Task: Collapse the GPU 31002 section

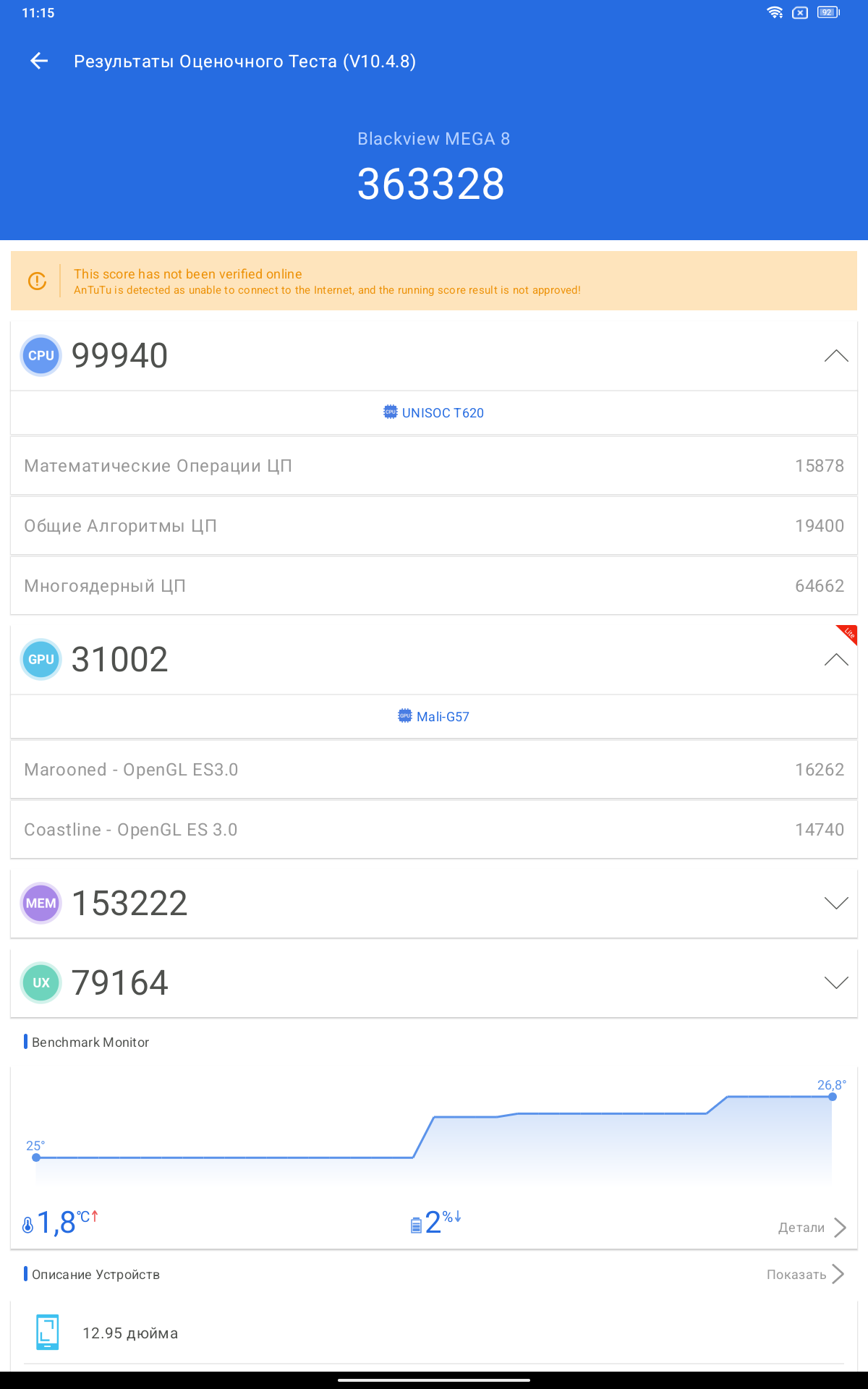Action: click(x=836, y=659)
